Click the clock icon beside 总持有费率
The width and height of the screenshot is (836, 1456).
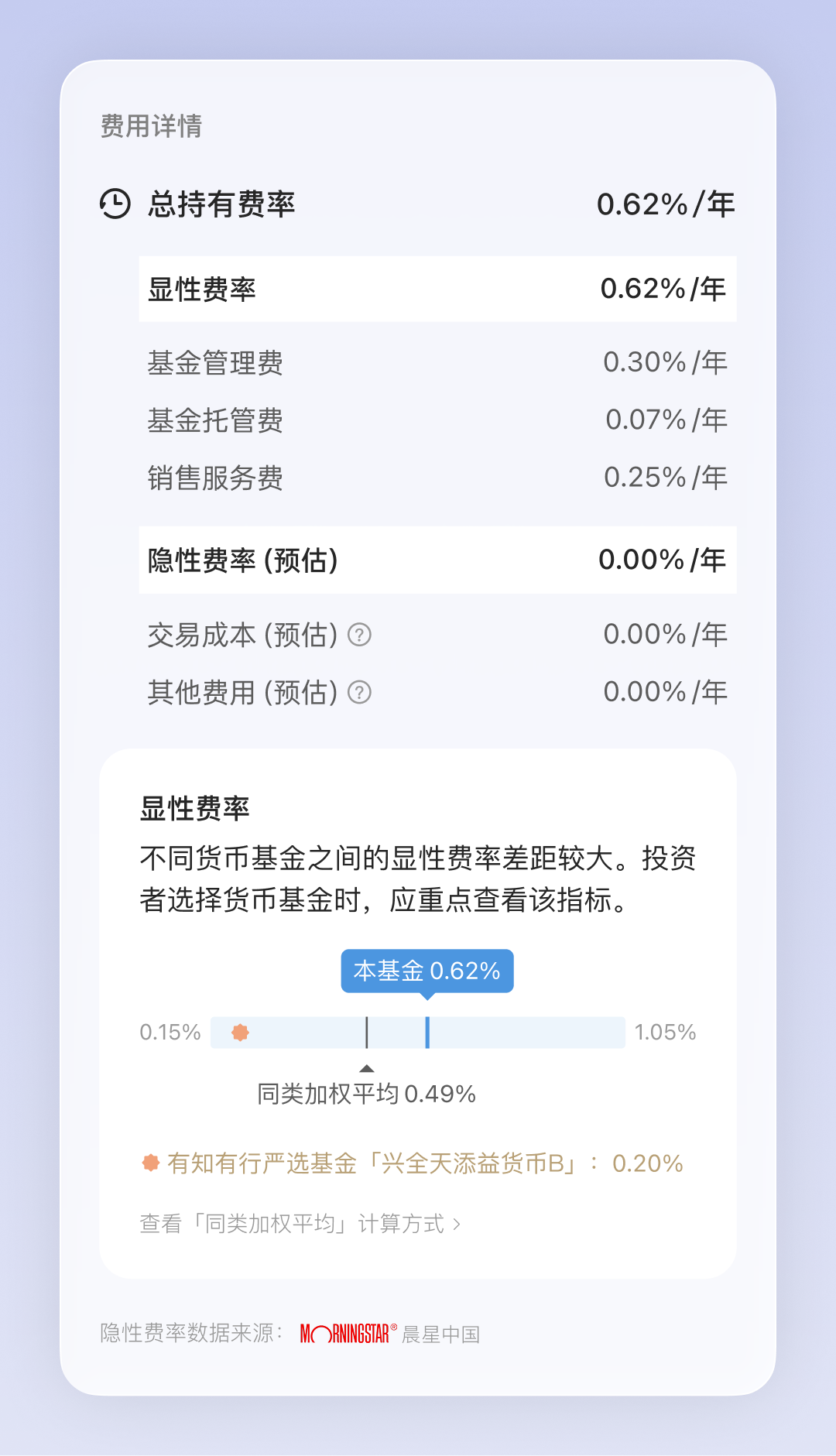[115, 204]
